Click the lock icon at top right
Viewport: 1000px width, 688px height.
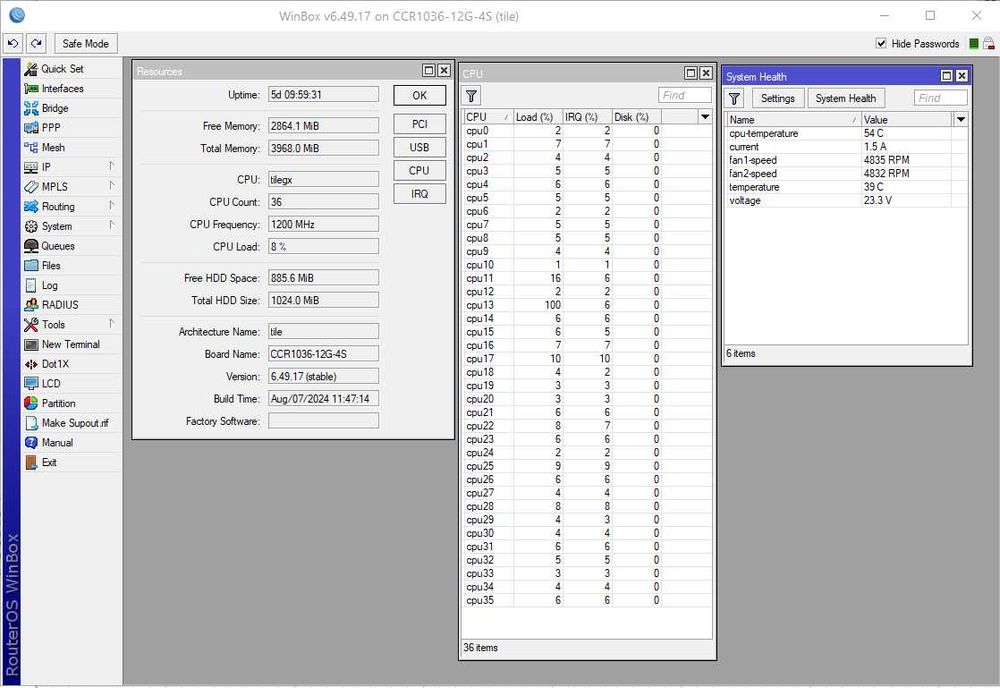click(989, 43)
